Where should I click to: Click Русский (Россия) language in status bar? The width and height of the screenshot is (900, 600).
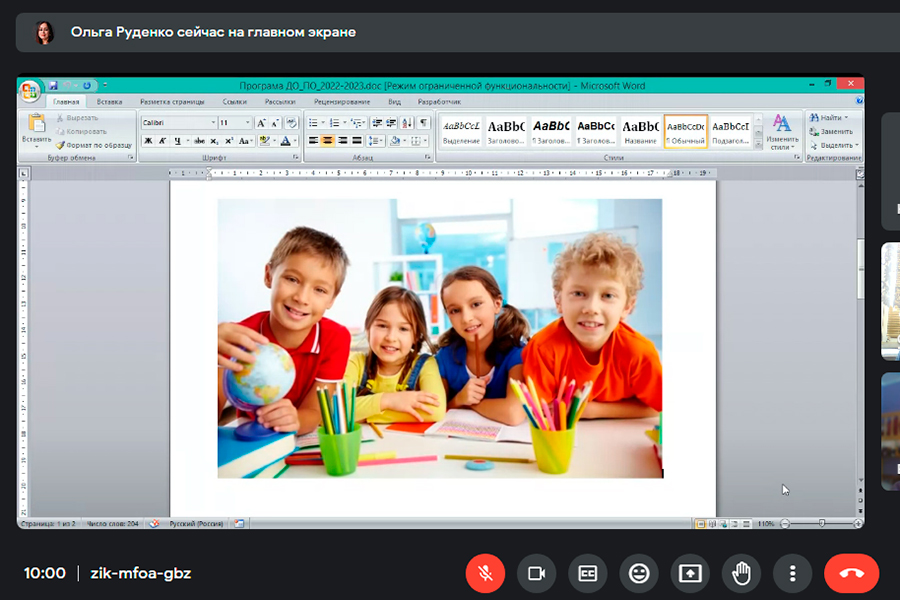[196, 524]
